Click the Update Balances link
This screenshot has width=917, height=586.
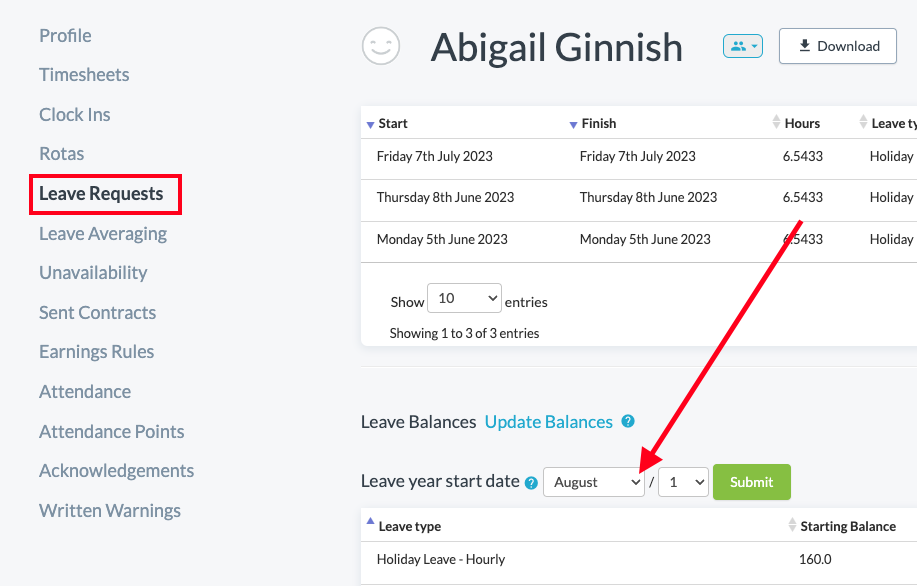pos(548,422)
